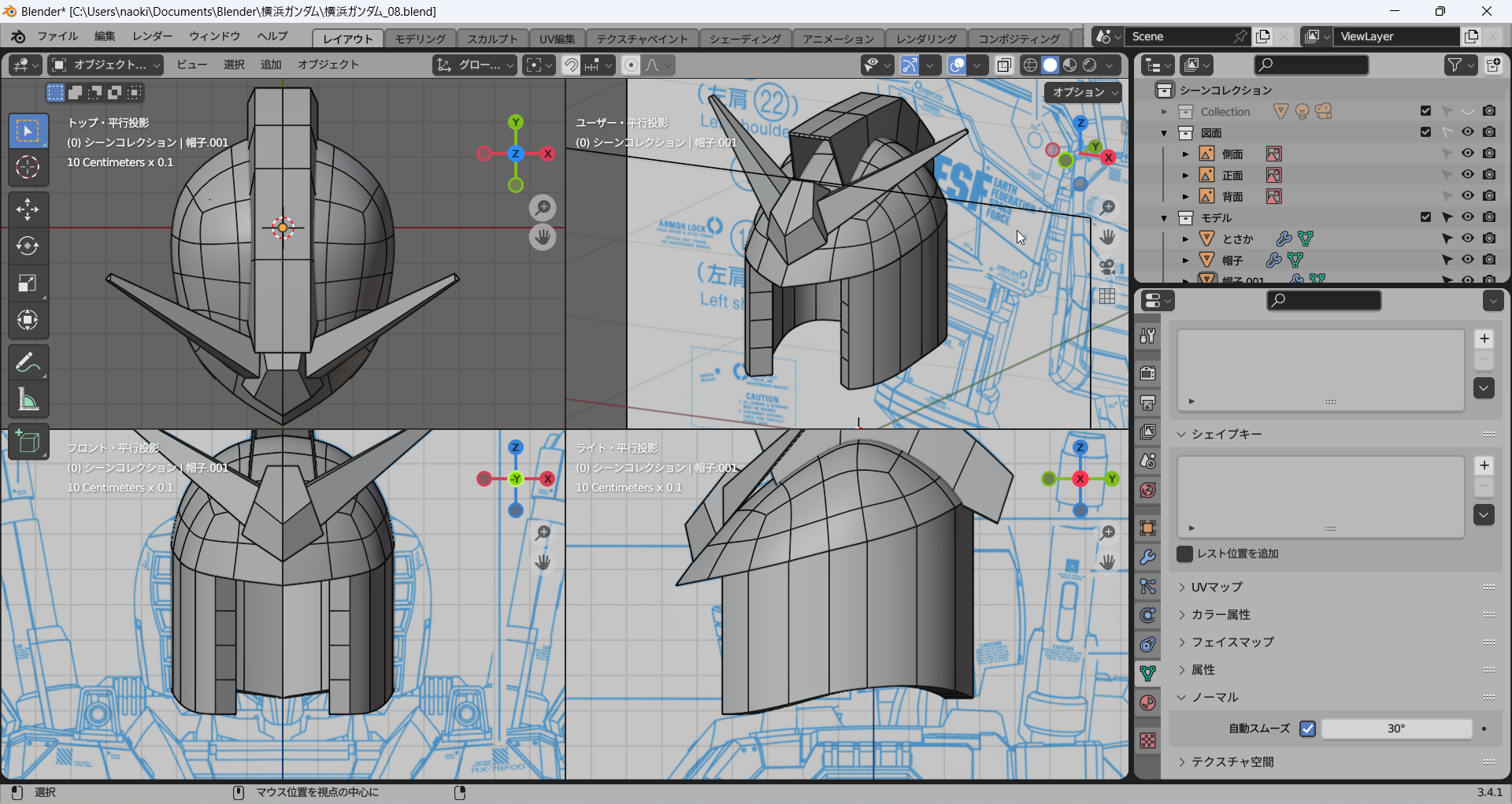1512x804 pixels.
Task: Open the オブジェクト mode dropdown
Action: pos(106,65)
